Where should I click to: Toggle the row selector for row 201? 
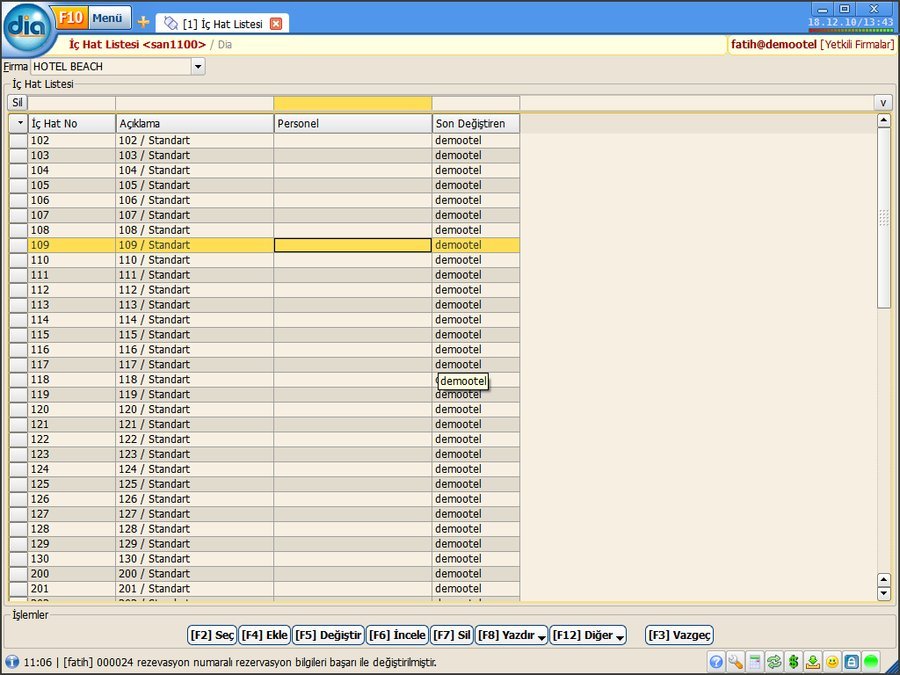pyautogui.click(x=18, y=588)
